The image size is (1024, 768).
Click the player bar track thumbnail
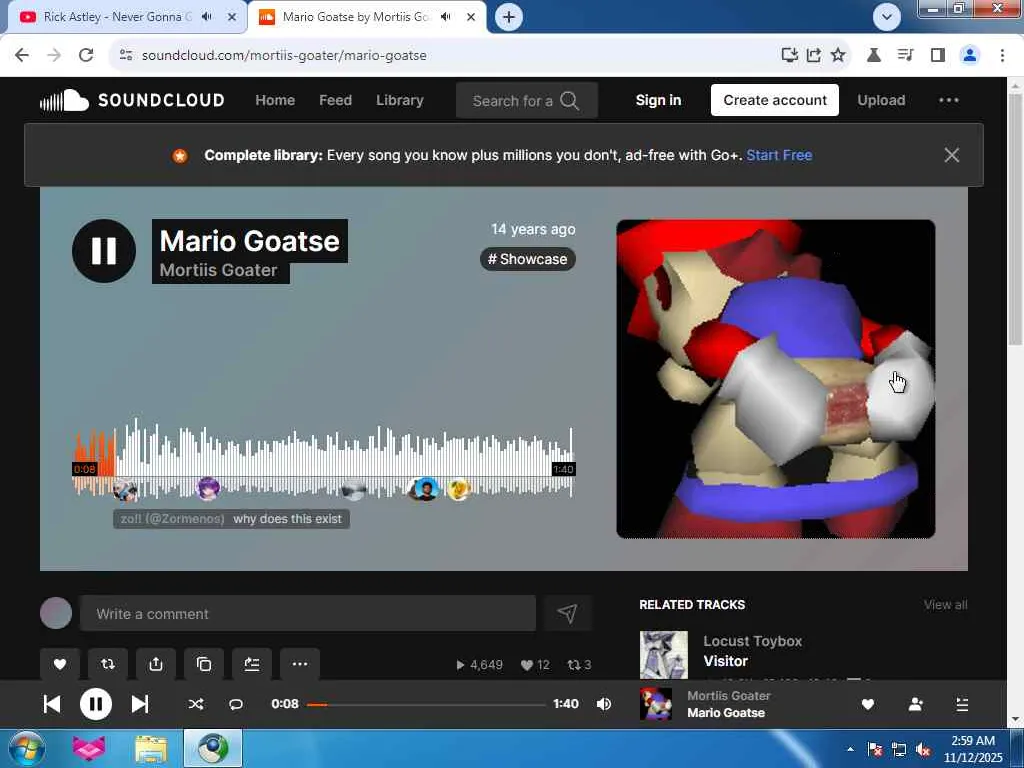pos(656,704)
